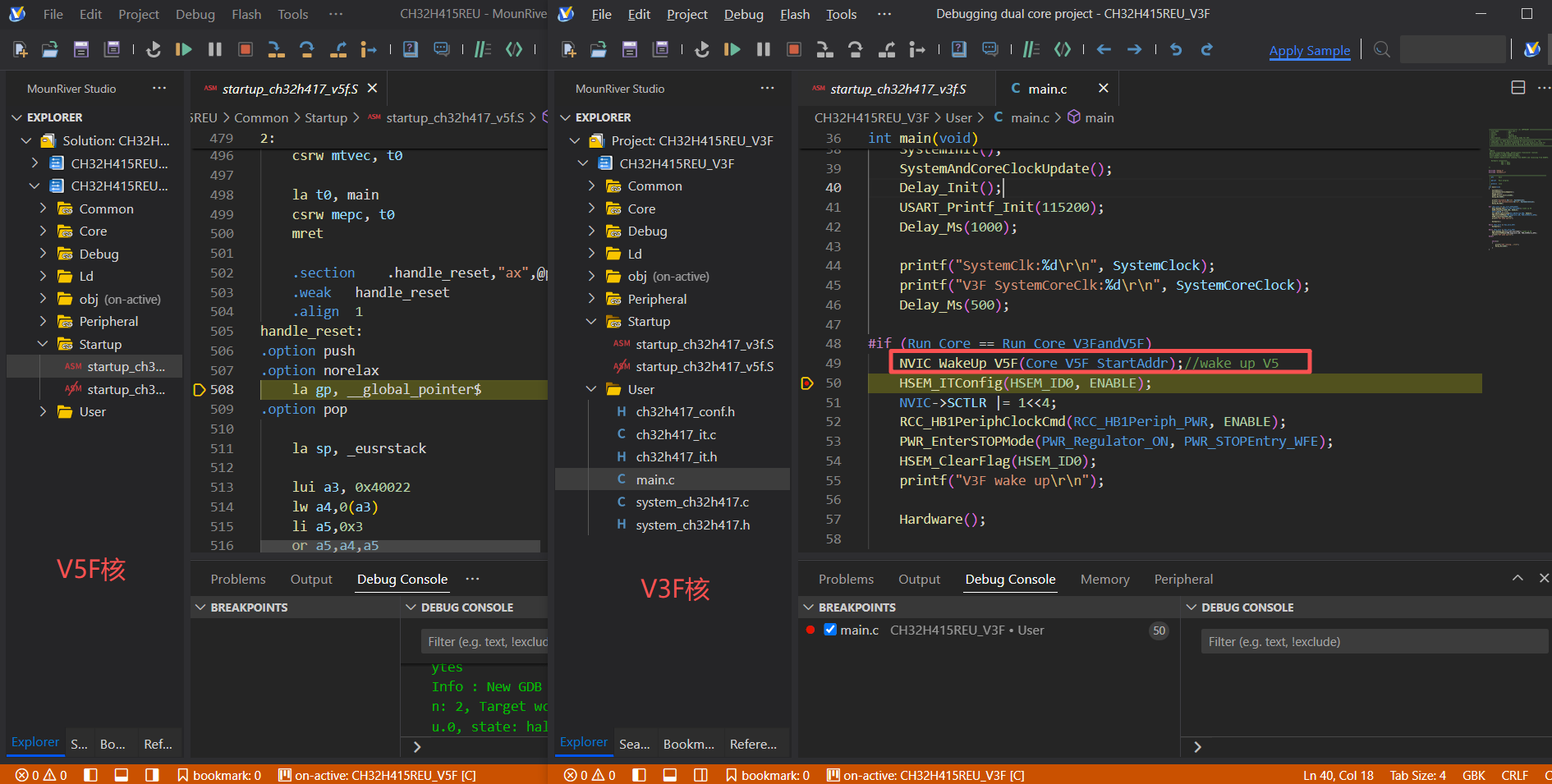Restart debugging in the V5F window toolbar
The height and width of the screenshot is (784, 1552).
[153, 49]
